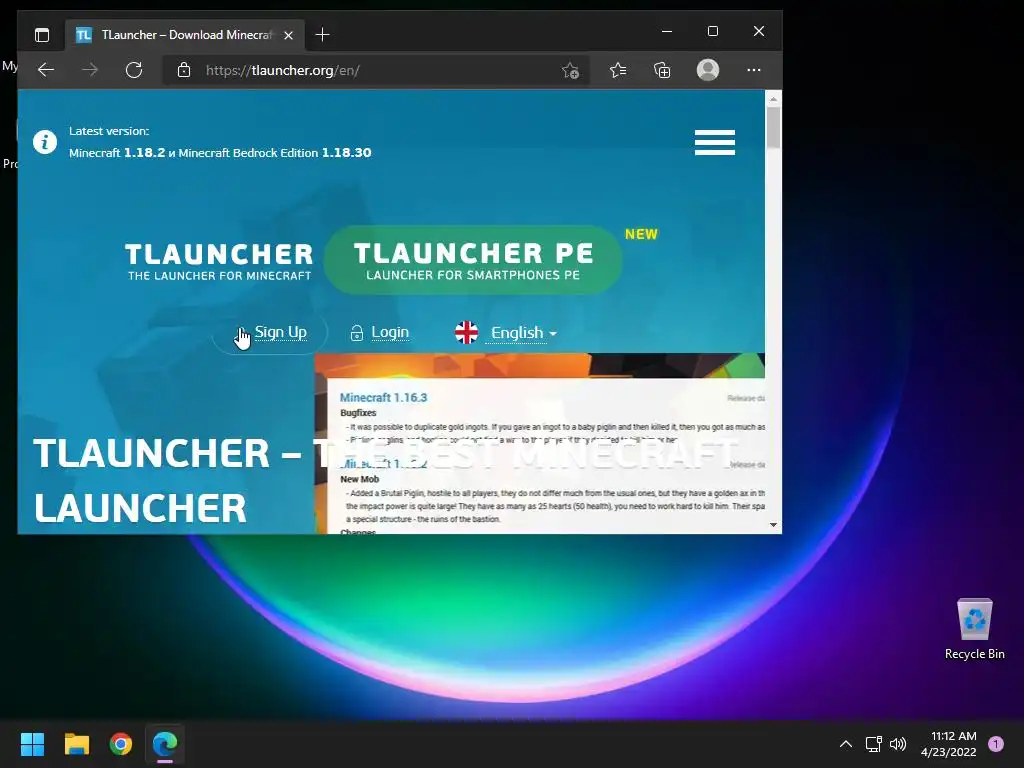
Task: Expand the English language dropdown
Action: [523, 333]
